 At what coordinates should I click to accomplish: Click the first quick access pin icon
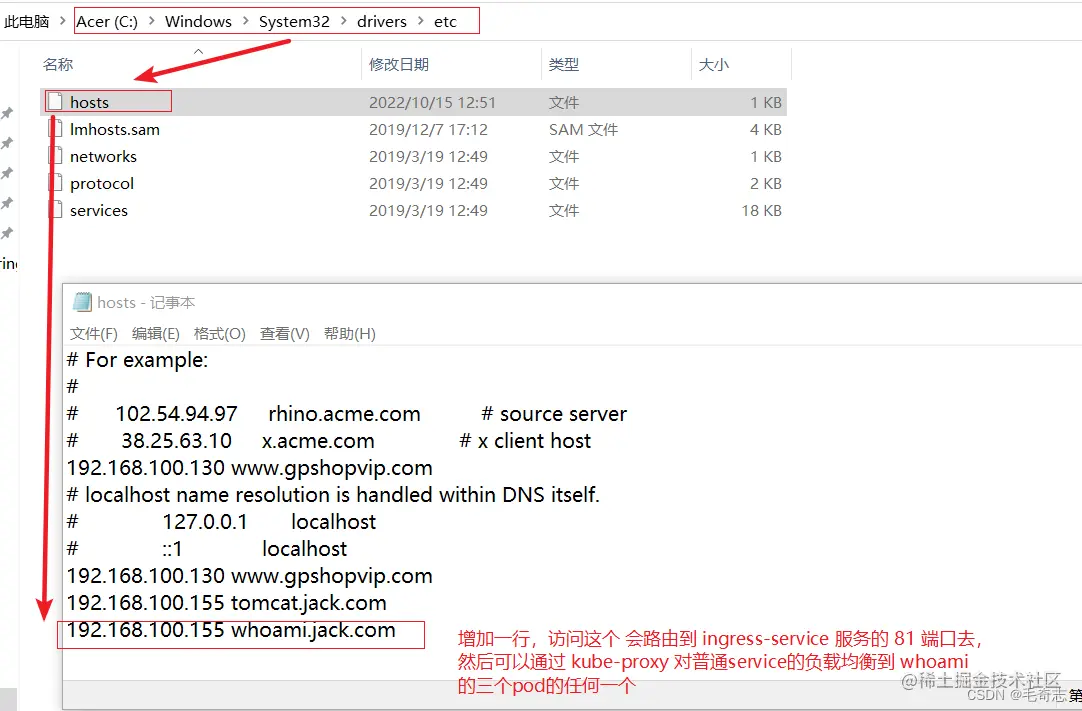tap(7, 113)
